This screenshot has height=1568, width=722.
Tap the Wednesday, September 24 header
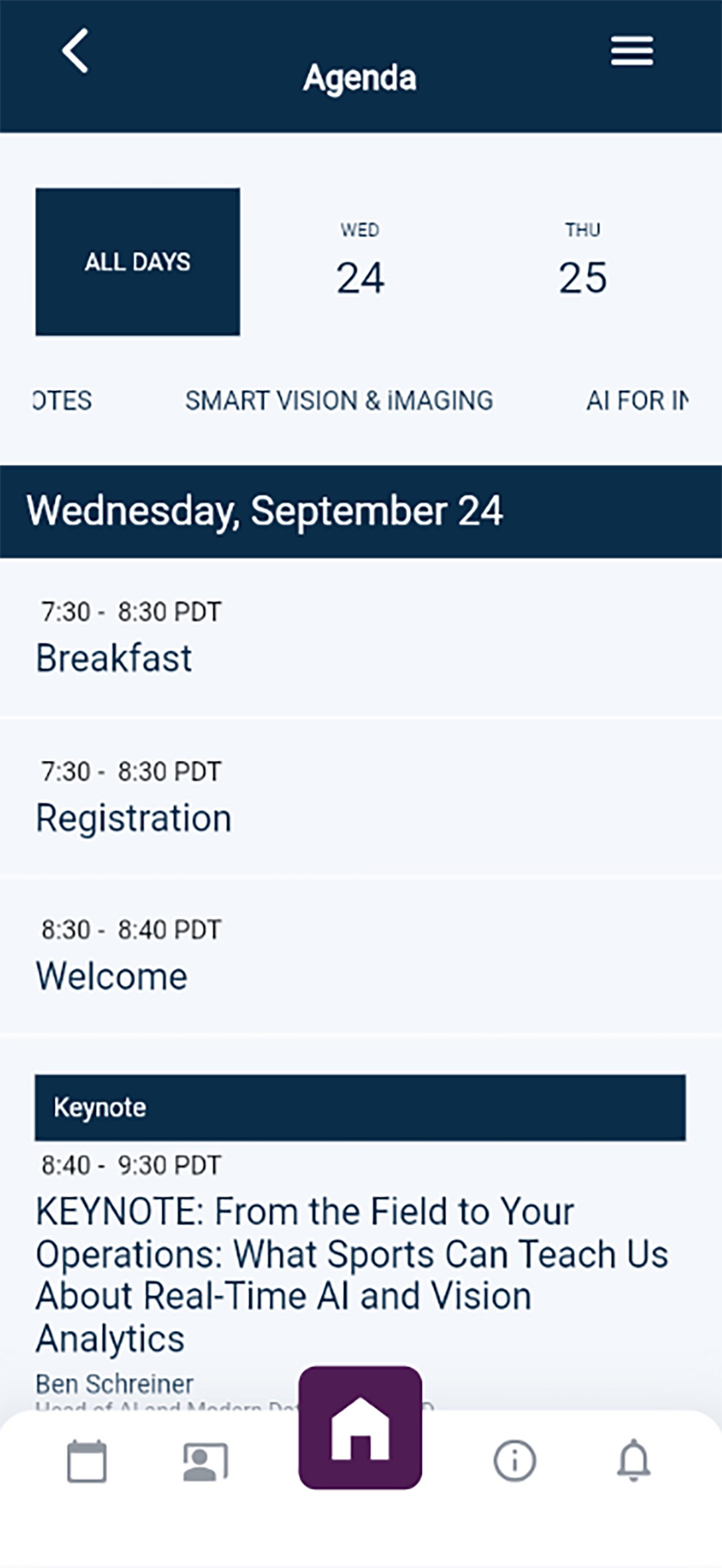click(361, 511)
